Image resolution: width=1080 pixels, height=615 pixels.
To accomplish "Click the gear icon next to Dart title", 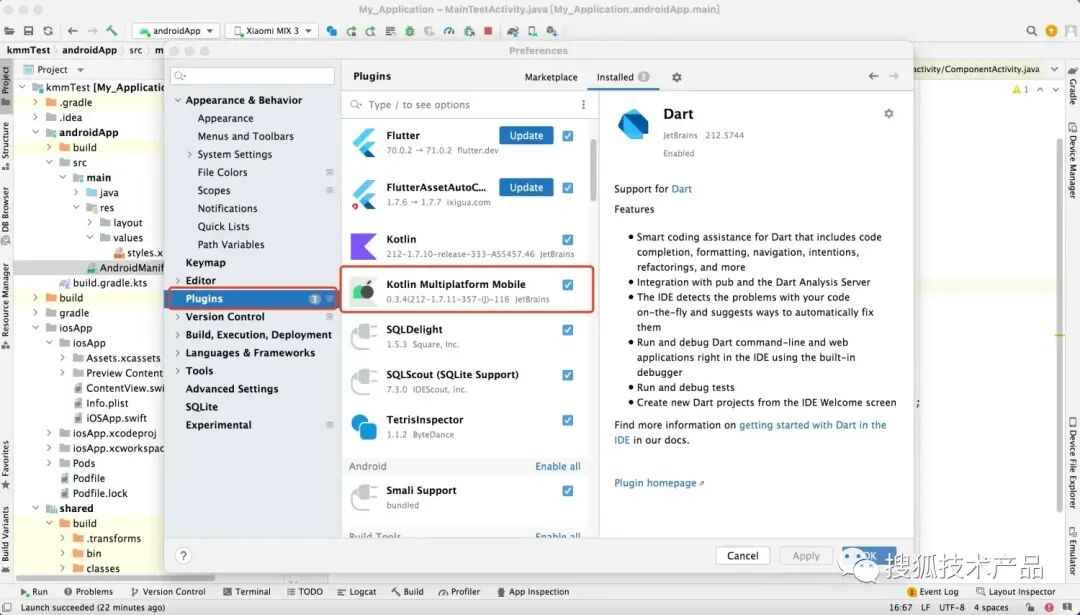I will point(889,114).
